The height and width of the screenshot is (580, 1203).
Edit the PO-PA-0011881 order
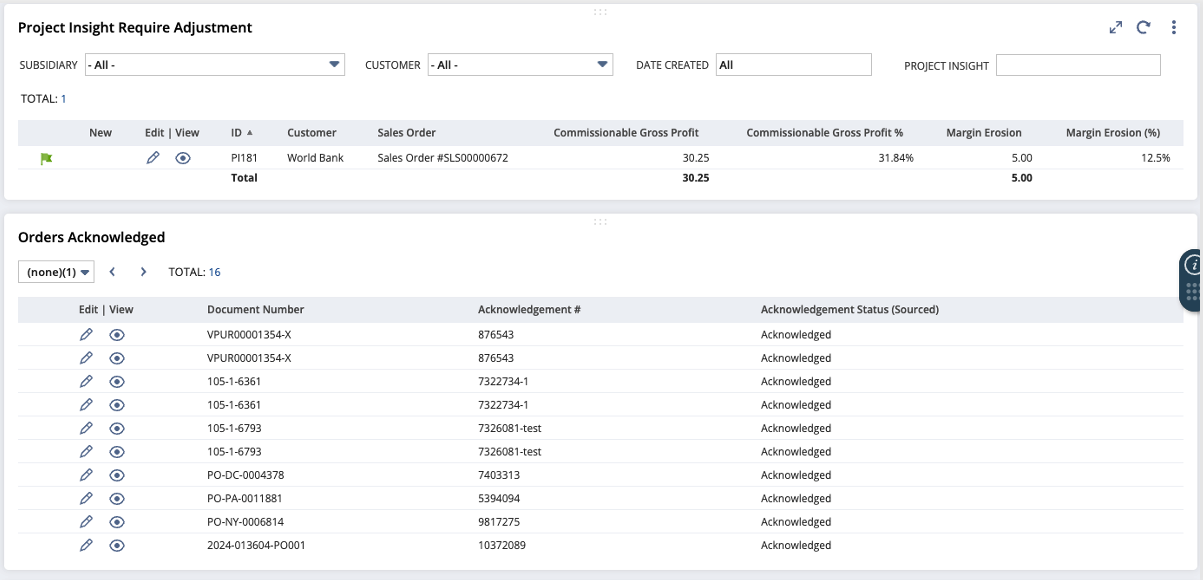[x=86, y=498]
